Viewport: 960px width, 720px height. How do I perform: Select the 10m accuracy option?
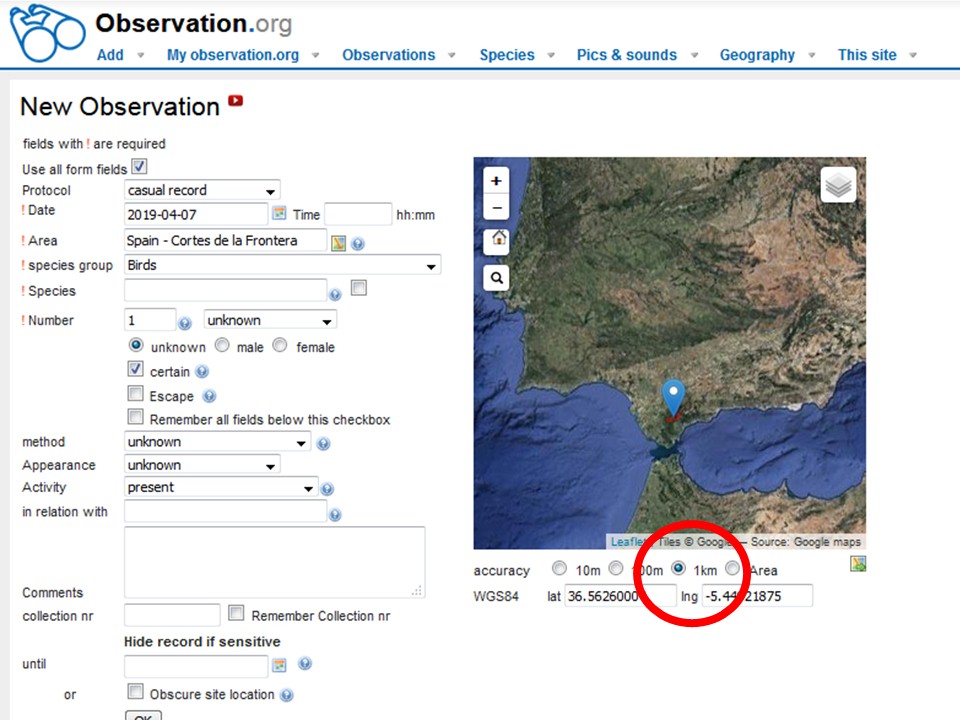[559, 569]
